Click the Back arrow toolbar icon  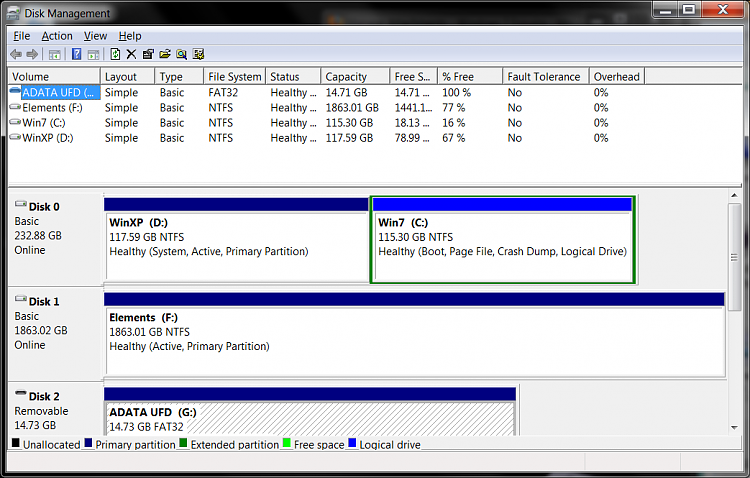(x=16, y=55)
